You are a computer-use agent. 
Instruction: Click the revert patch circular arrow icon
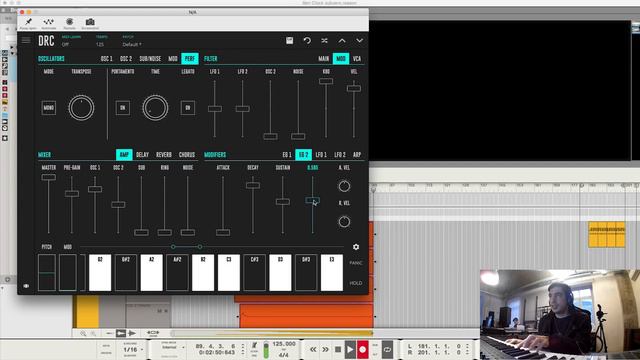307,40
